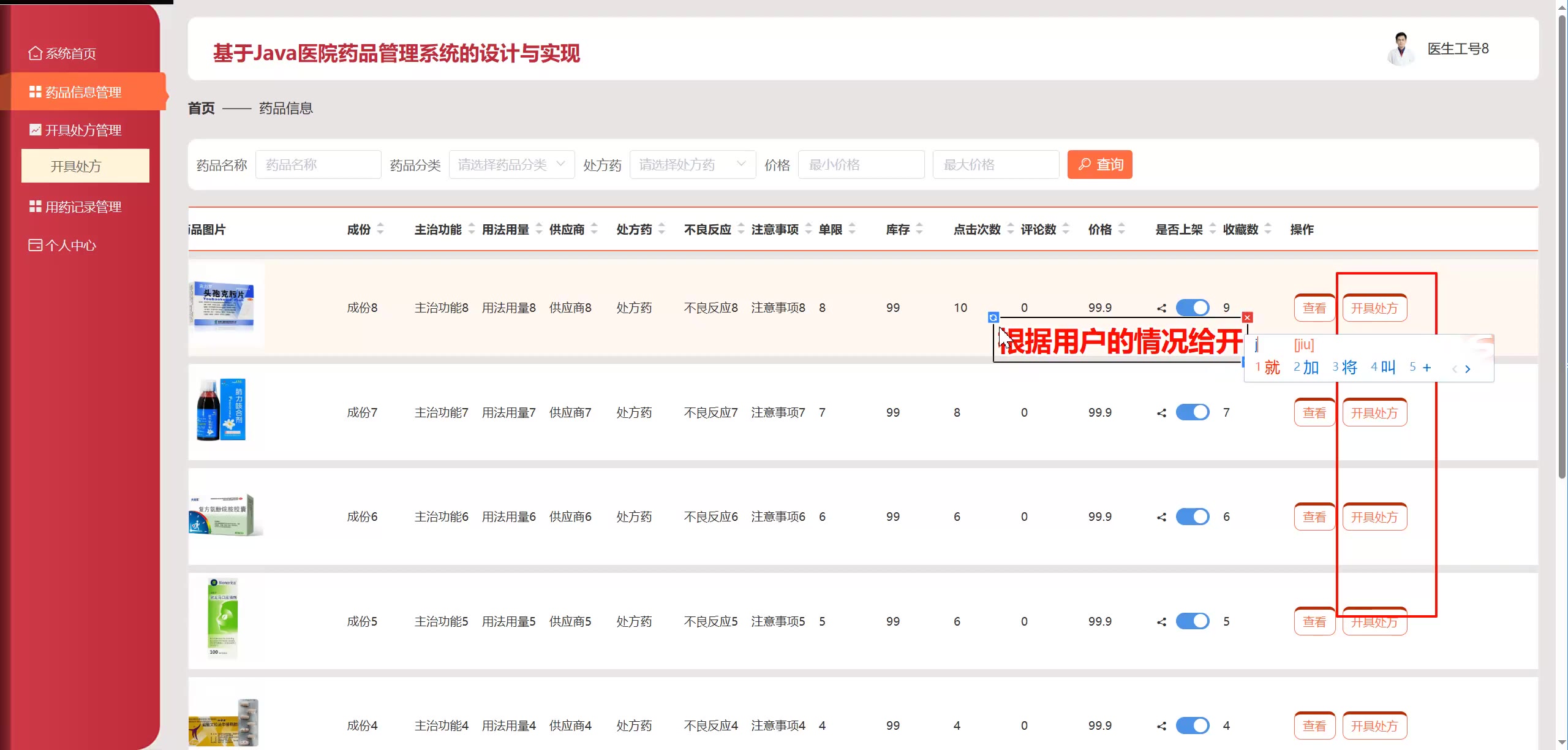Click the share icon in 成份6 row

[x=1161, y=517]
